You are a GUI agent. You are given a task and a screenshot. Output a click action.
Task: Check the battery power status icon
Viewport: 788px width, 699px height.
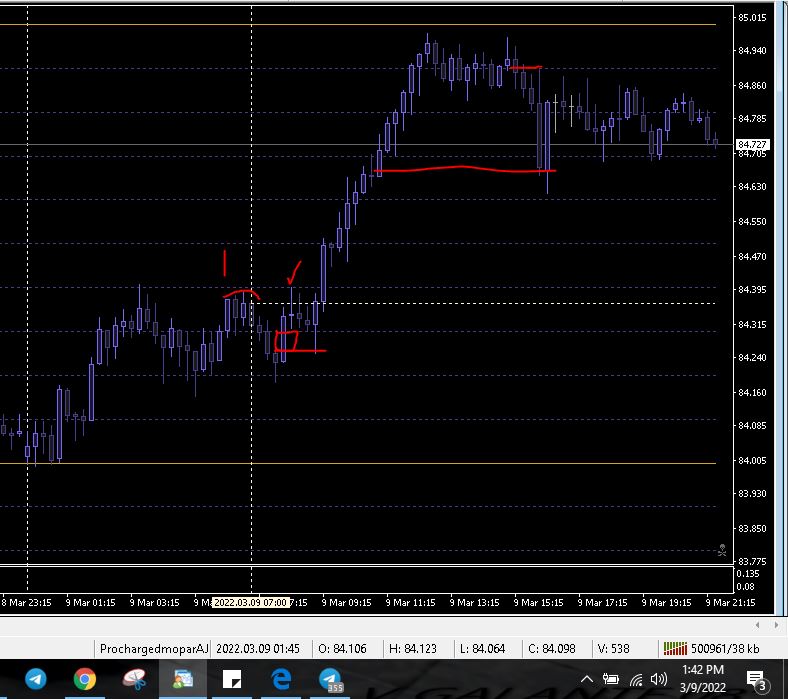click(x=611, y=680)
